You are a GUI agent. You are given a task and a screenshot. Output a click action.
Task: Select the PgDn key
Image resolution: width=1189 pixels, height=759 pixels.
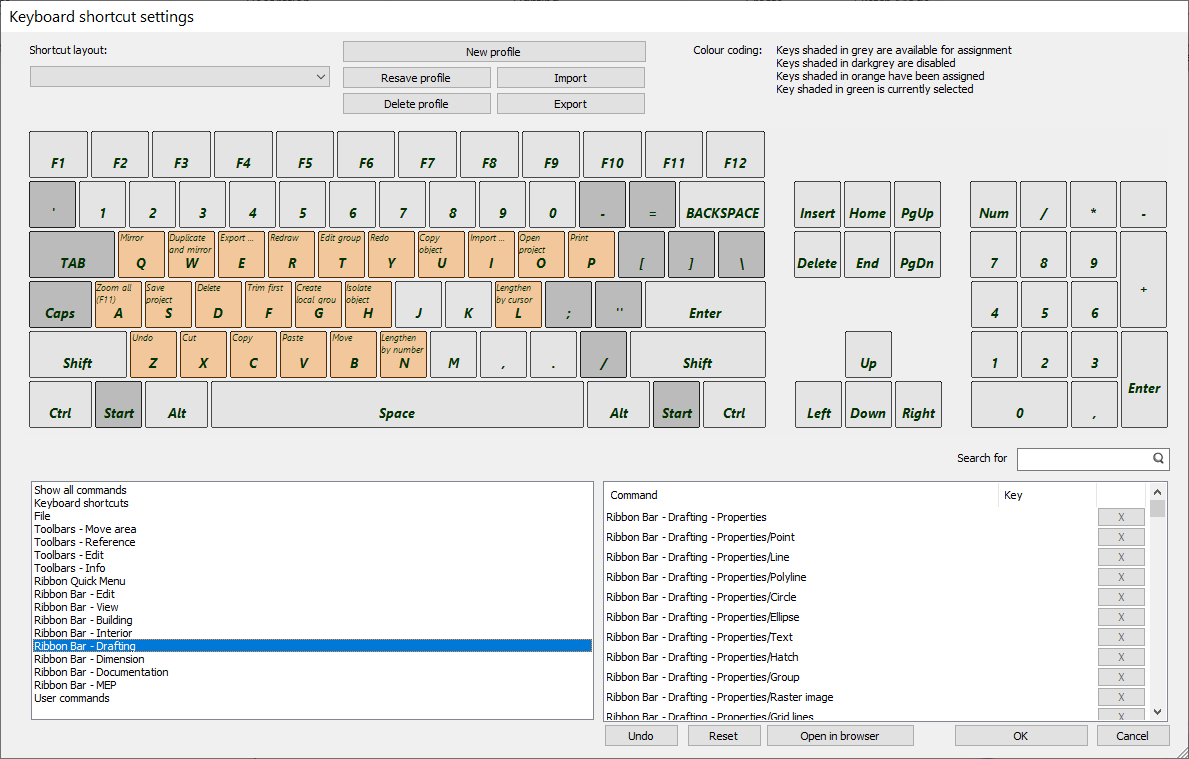[918, 254]
